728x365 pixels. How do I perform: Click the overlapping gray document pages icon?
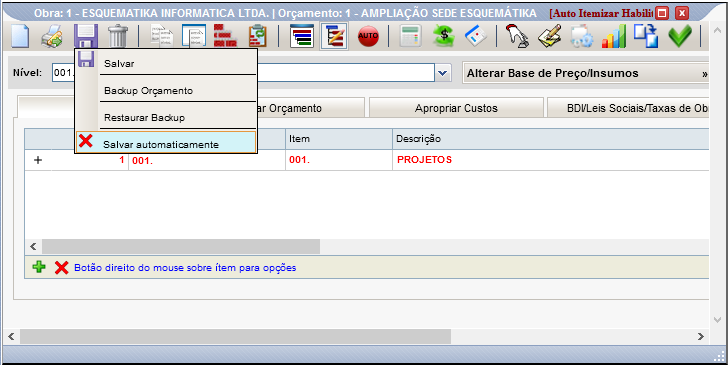(x=162, y=36)
